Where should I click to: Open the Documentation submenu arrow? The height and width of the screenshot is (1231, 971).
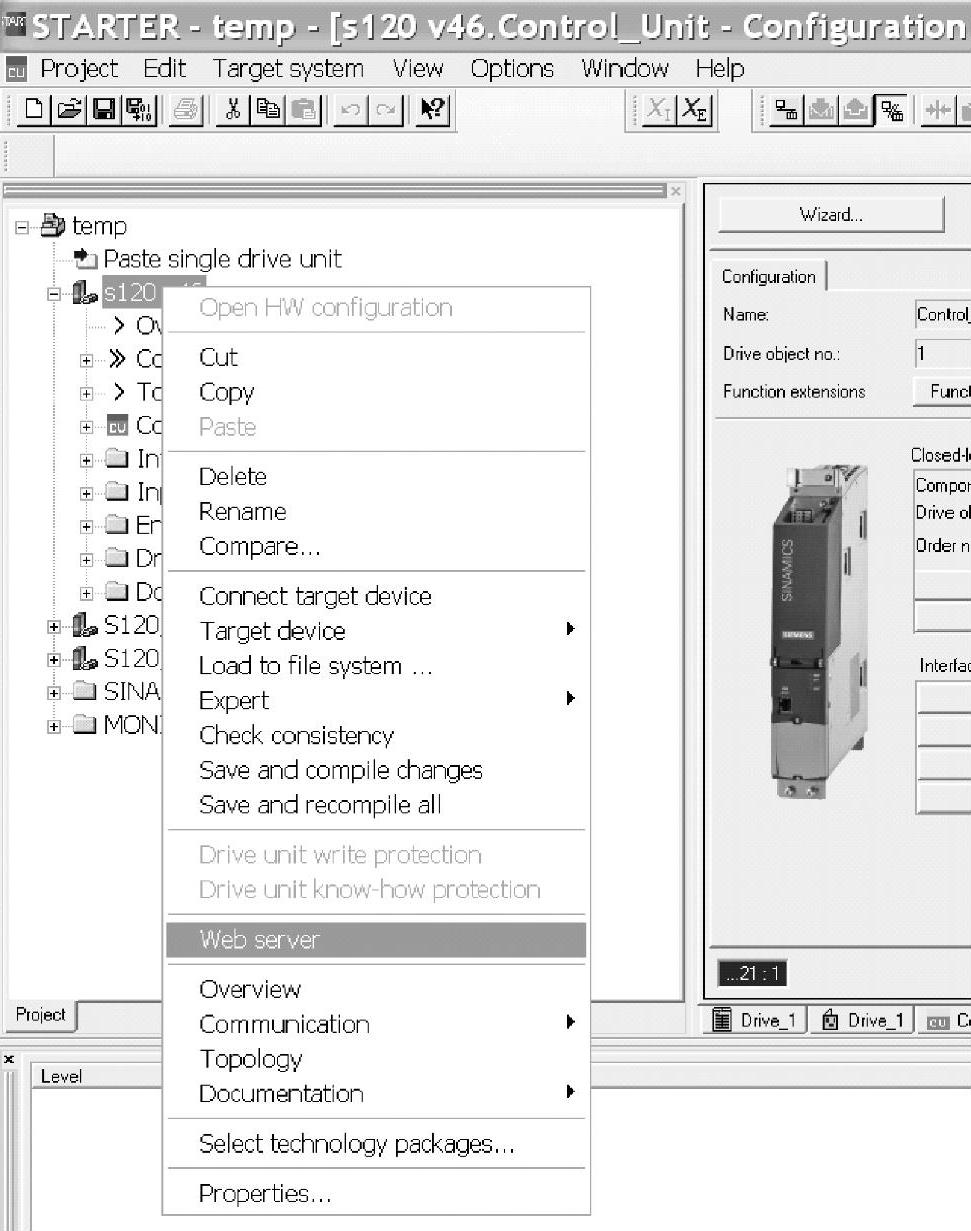coord(571,1092)
